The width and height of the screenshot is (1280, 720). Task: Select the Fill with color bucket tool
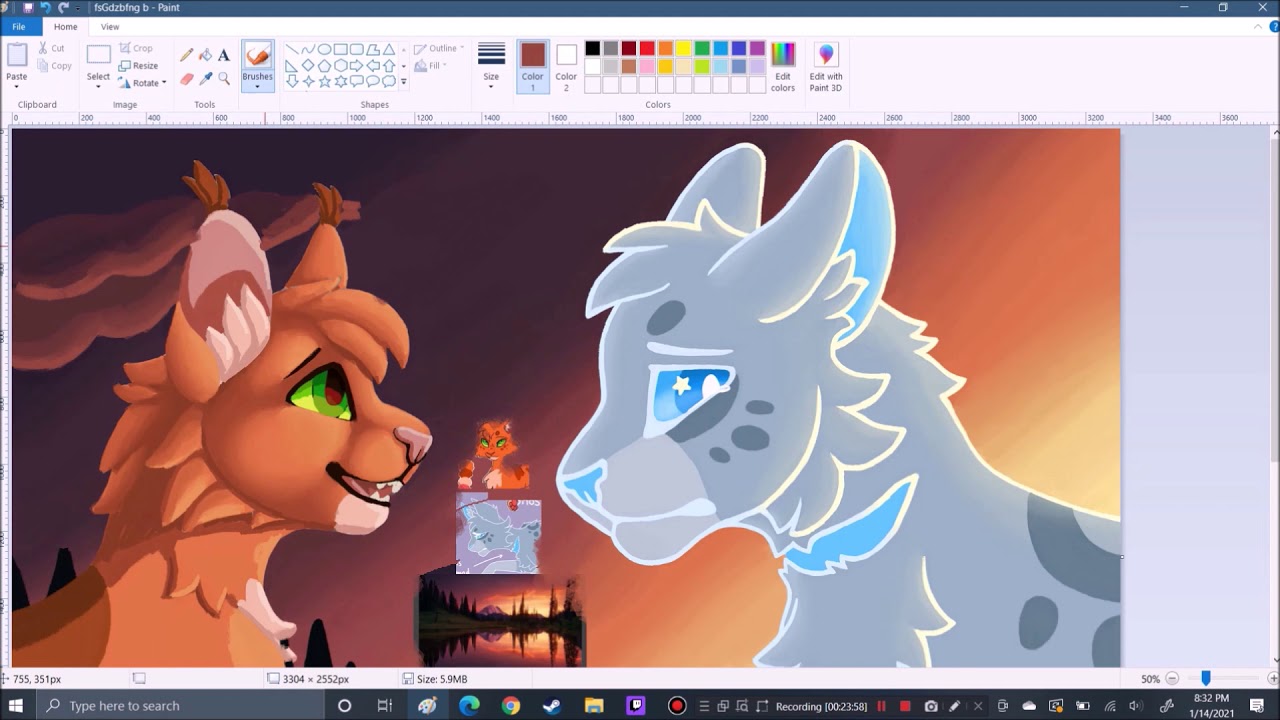click(205, 55)
